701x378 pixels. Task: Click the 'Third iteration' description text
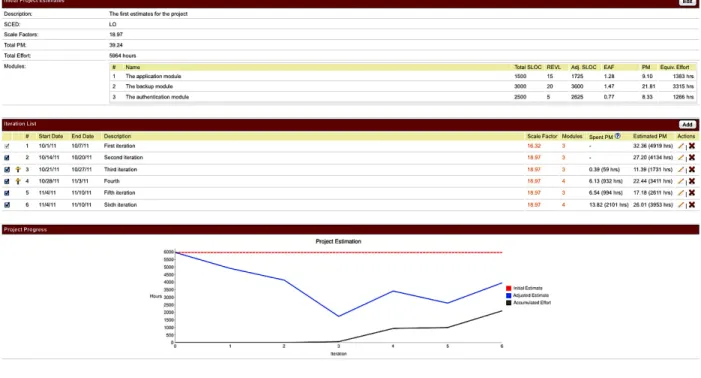pos(121,170)
